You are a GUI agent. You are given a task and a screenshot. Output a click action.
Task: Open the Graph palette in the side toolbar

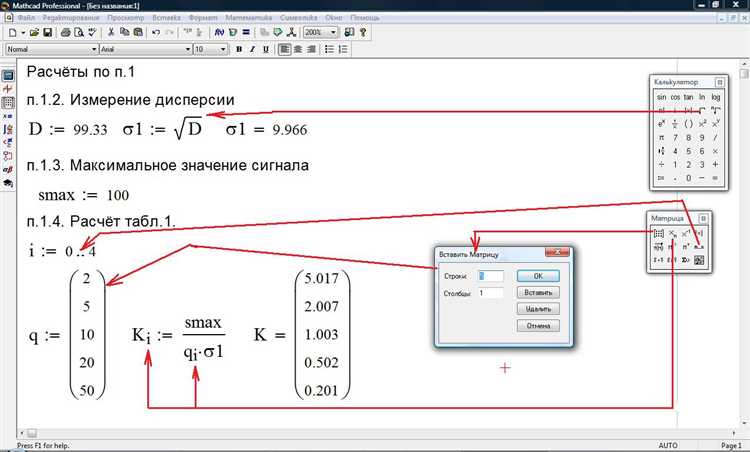tap(8, 88)
